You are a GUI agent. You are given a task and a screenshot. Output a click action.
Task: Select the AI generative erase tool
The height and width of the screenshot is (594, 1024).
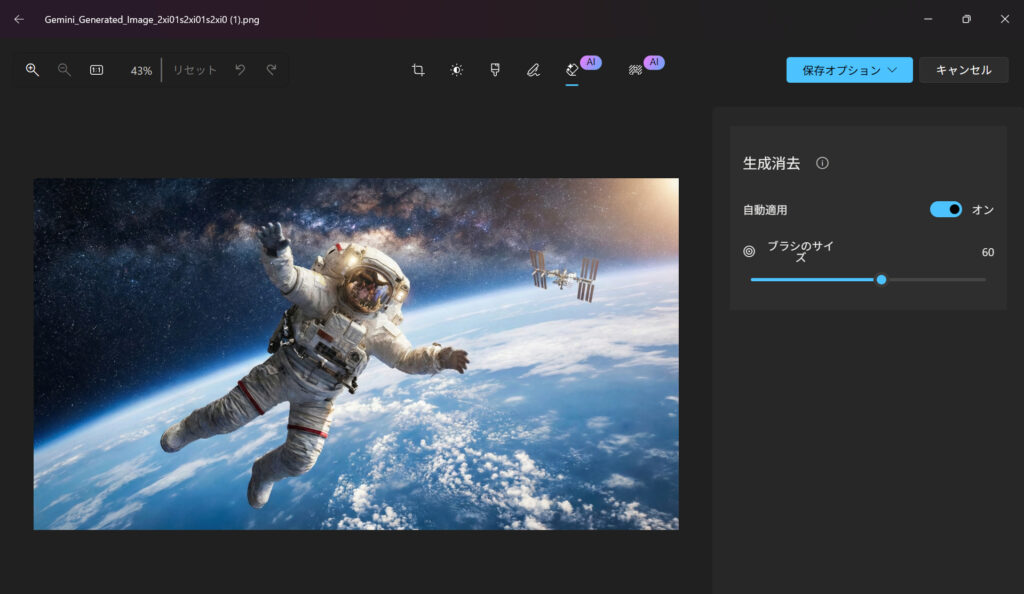[x=572, y=70]
